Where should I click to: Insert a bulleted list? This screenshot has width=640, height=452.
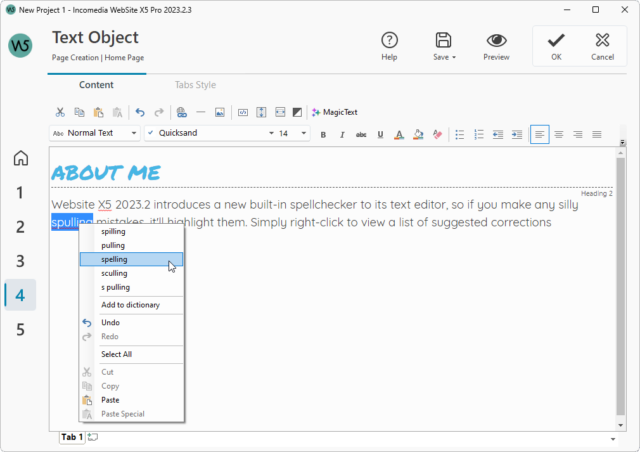(x=460, y=134)
